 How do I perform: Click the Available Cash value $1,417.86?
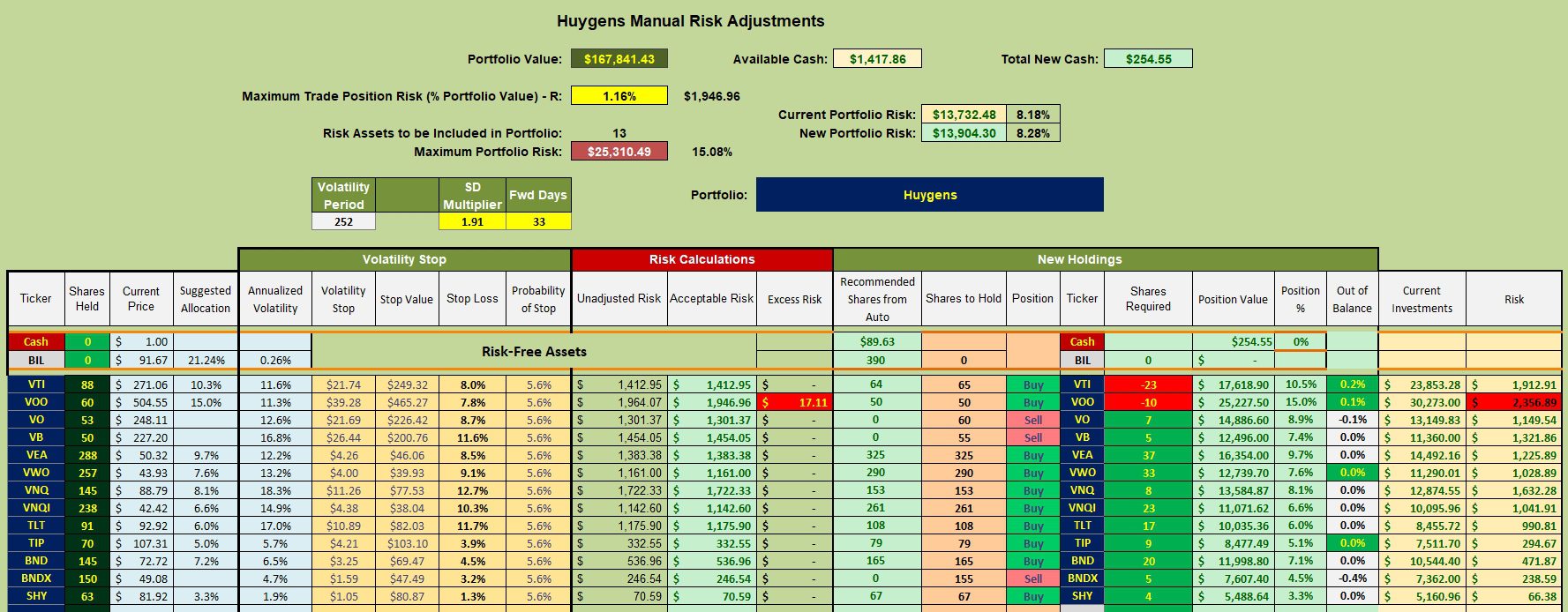pos(877,59)
